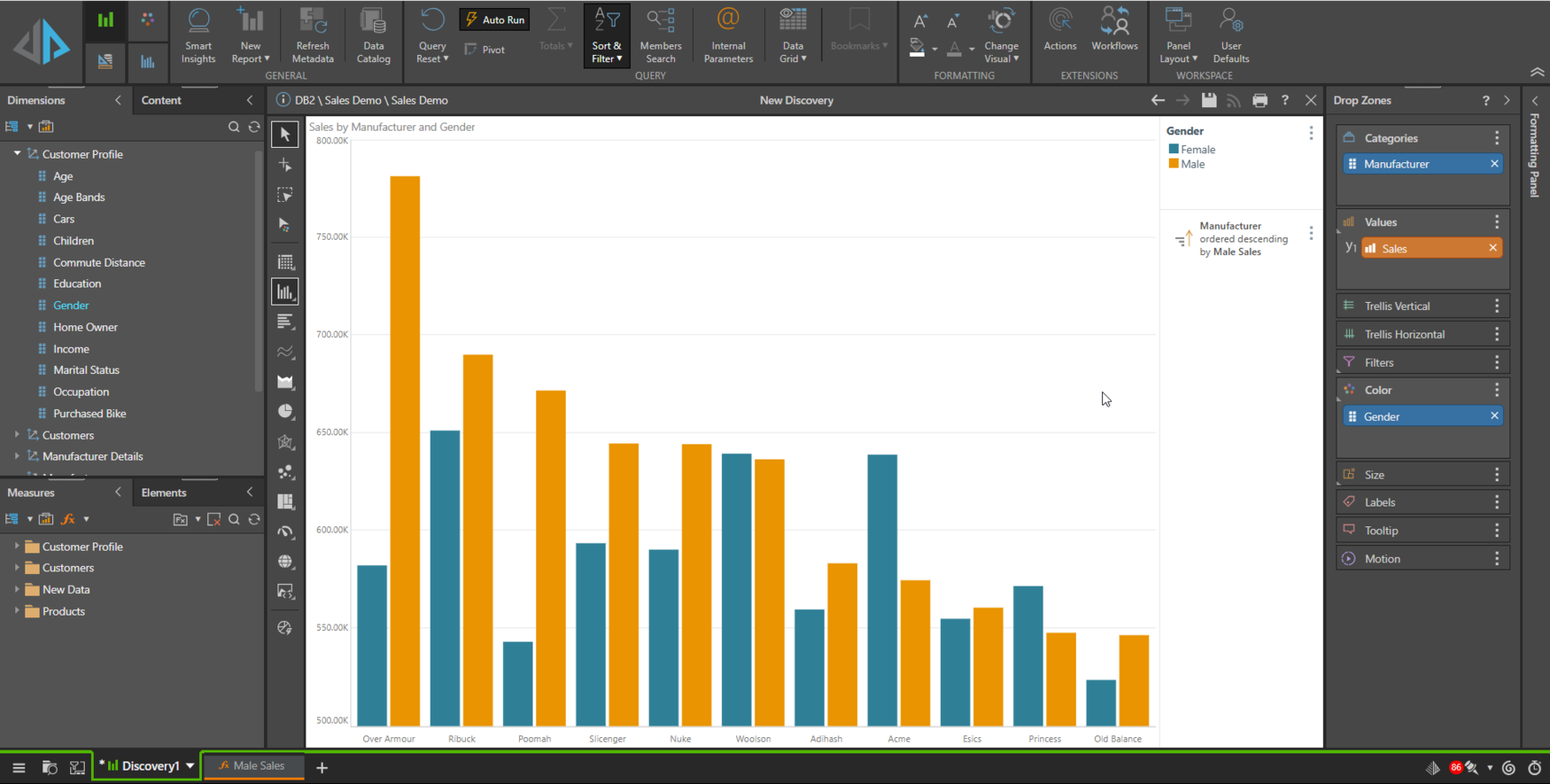The width and height of the screenshot is (1550, 784).
Task: Open the Change Visual dropdown
Action: tap(1001, 36)
